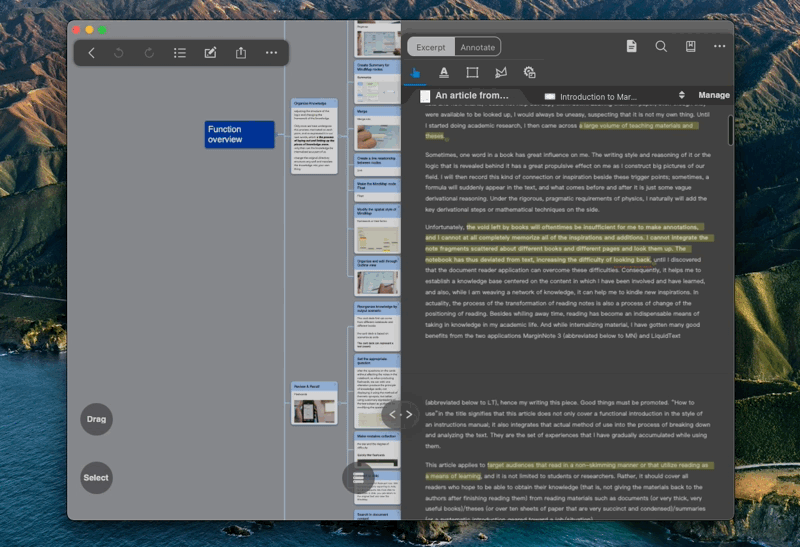Click the panel split arrows handle
The image size is (800, 547).
[401, 414]
